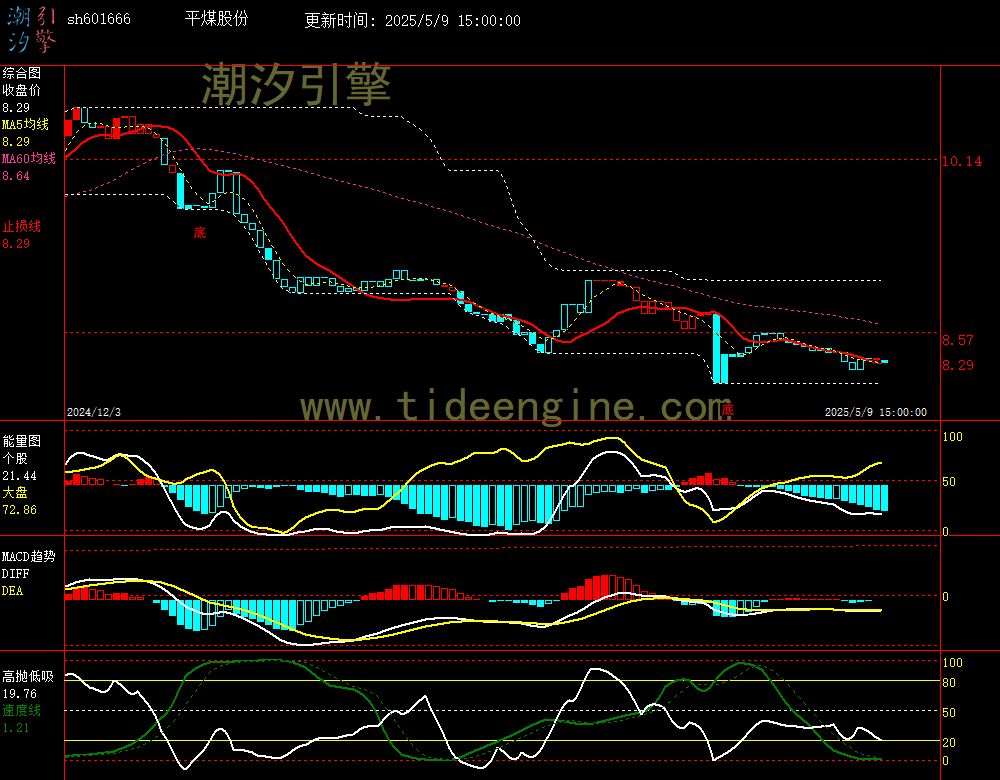Click the 收盘价 legend label
This screenshot has height=780, width=1000.
pos(22,90)
